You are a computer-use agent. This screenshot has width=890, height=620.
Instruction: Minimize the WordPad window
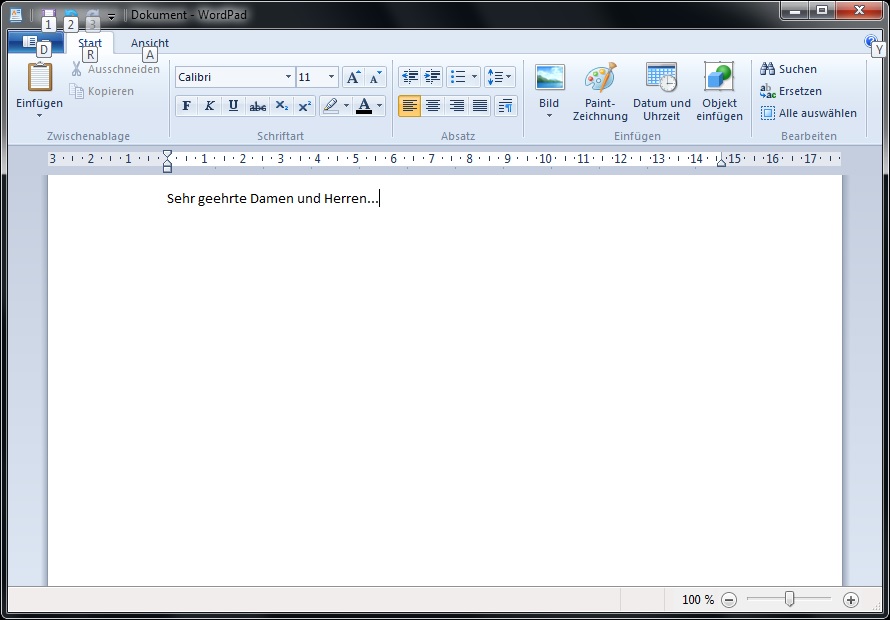(x=795, y=11)
